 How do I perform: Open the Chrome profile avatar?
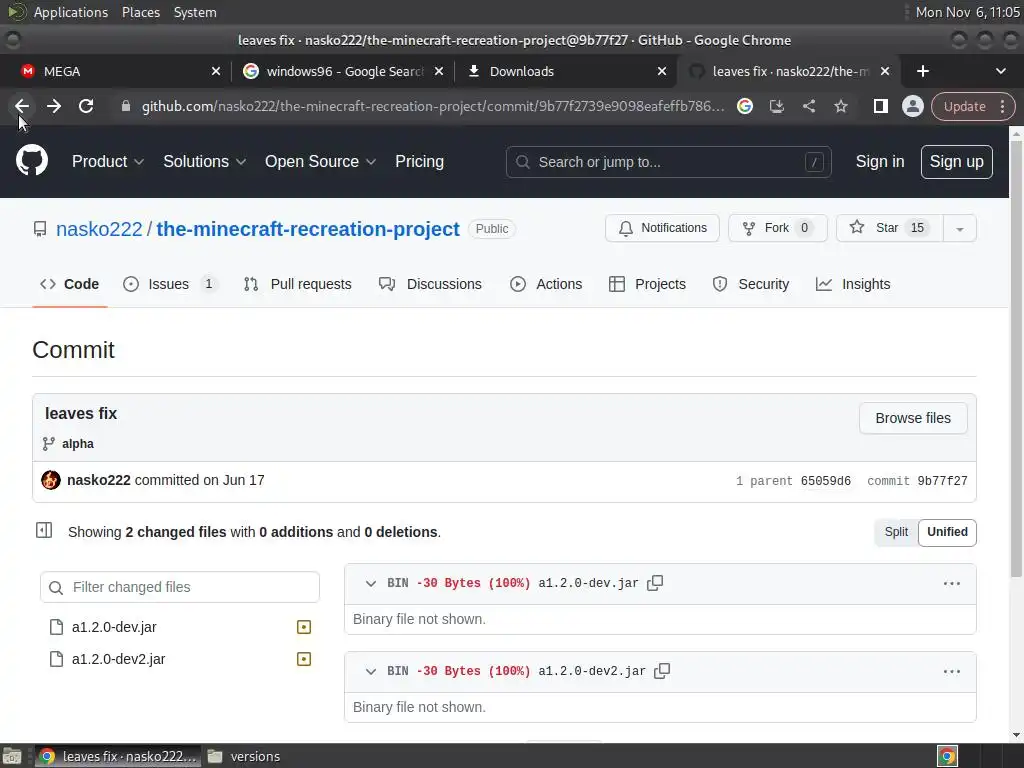click(x=912, y=106)
